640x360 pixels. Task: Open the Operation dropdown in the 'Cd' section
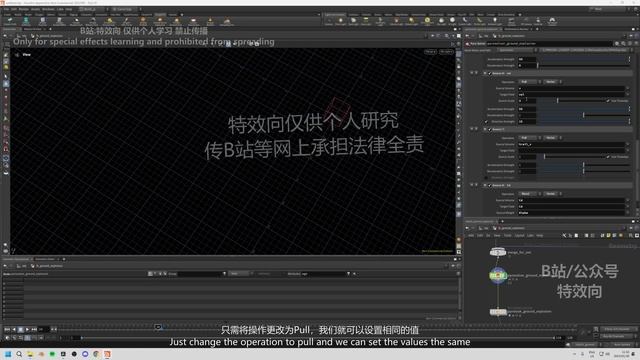click(x=529, y=194)
